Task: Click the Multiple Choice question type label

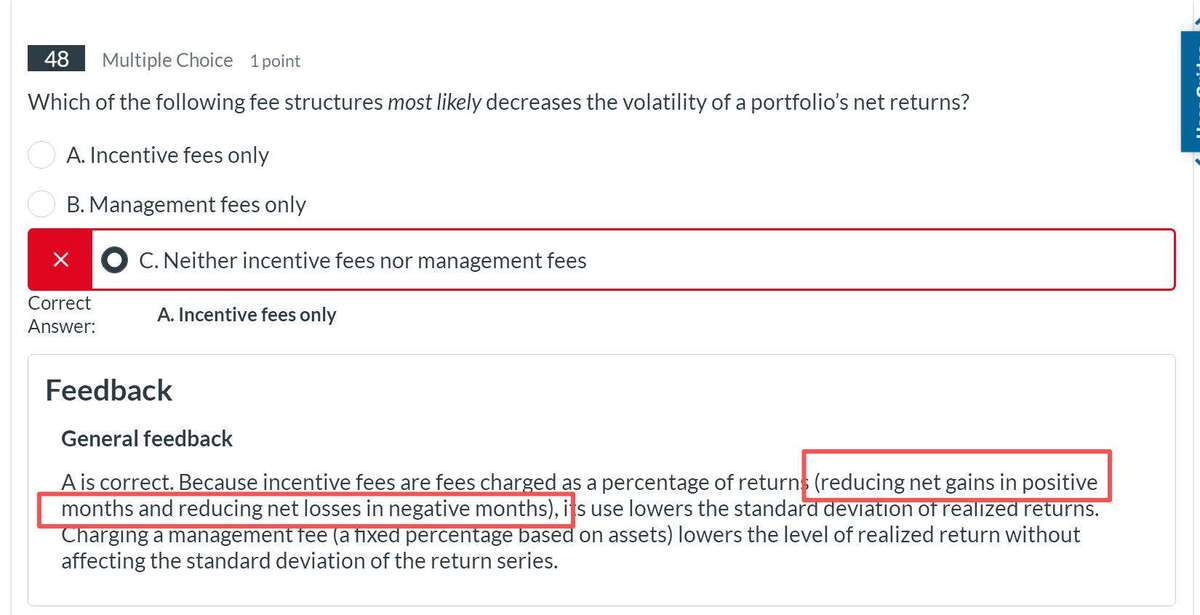Action: pyautogui.click(x=167, y=60)
